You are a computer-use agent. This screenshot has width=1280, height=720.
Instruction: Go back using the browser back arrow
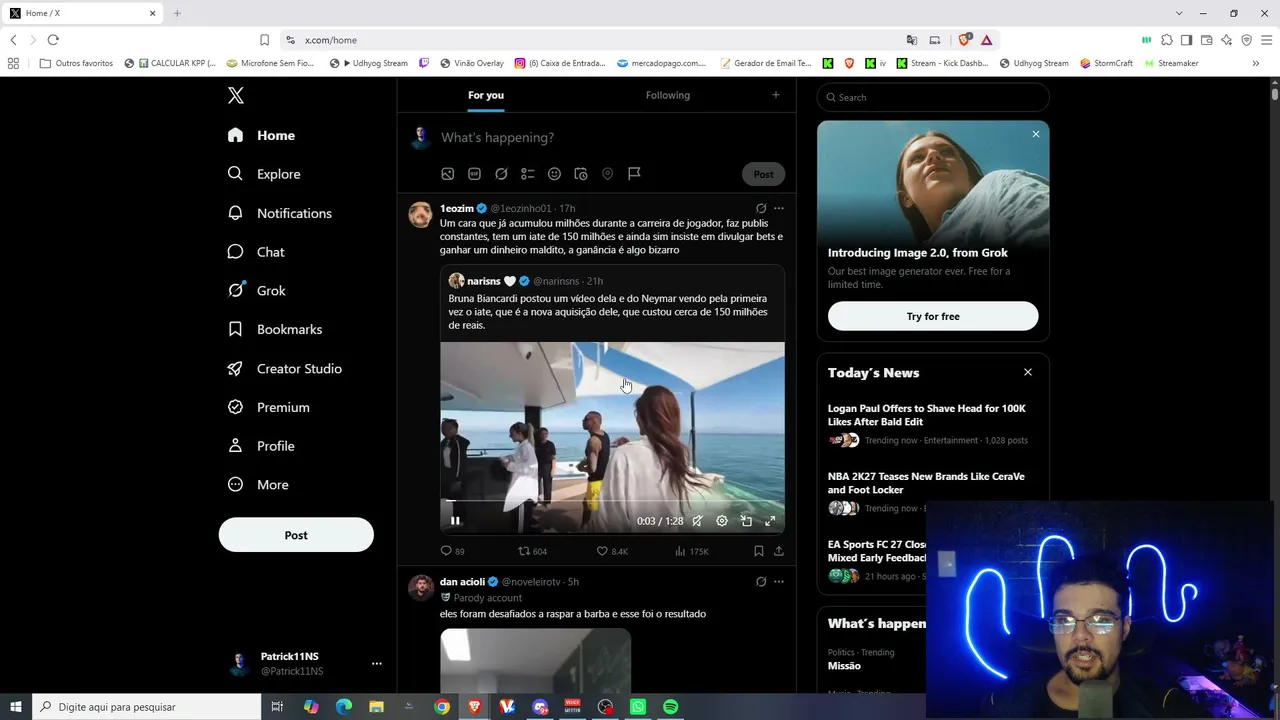tap(13, 40)
